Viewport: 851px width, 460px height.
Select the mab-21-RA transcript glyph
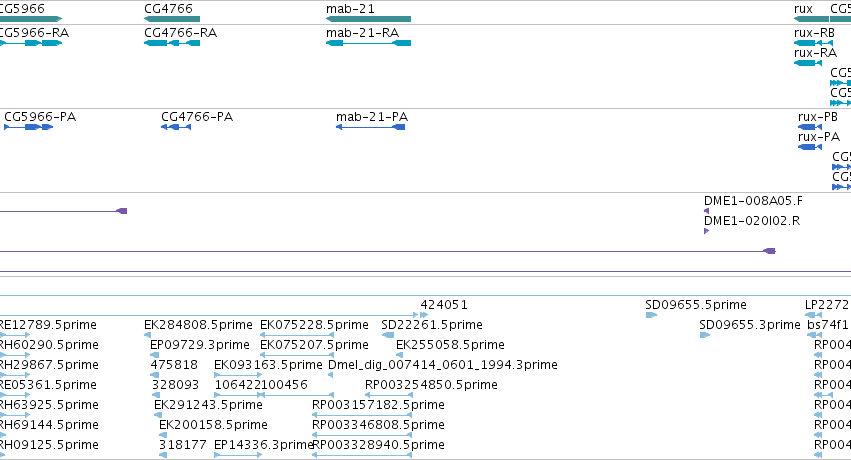(x=368, y=43)
